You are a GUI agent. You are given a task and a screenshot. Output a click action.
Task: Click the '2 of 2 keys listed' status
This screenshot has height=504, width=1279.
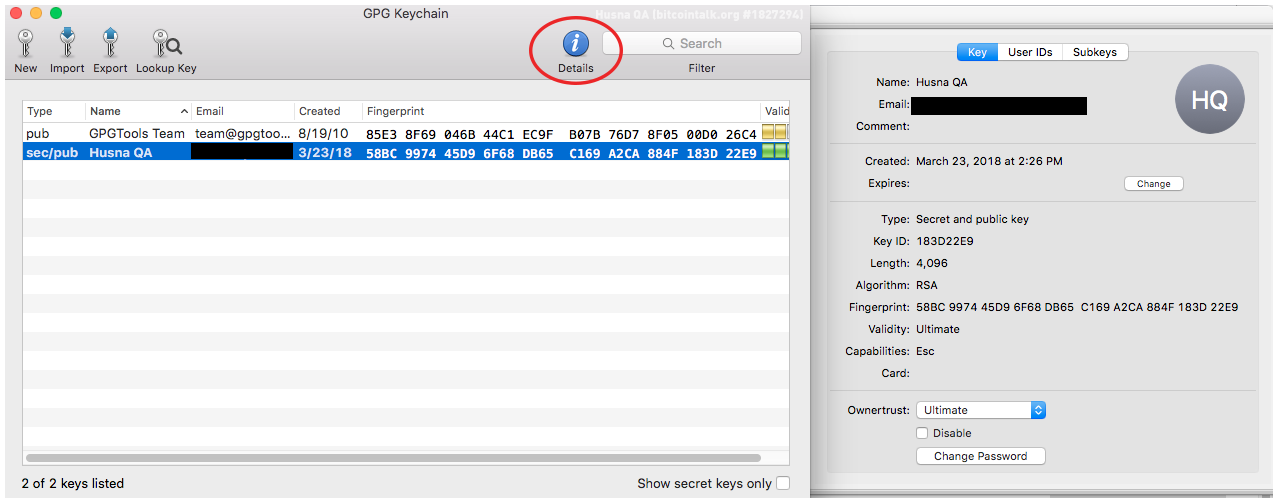pos(73,483)
